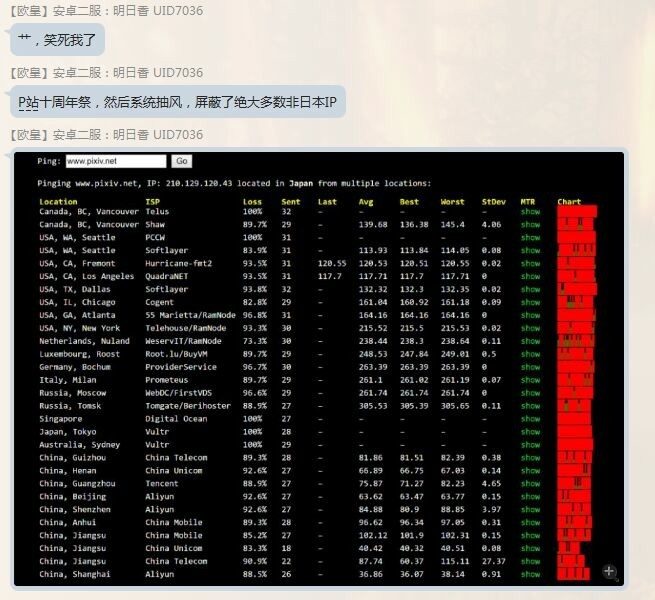
Task: Select the 'China, Anhui' location cell
Action: coord(68,523)
